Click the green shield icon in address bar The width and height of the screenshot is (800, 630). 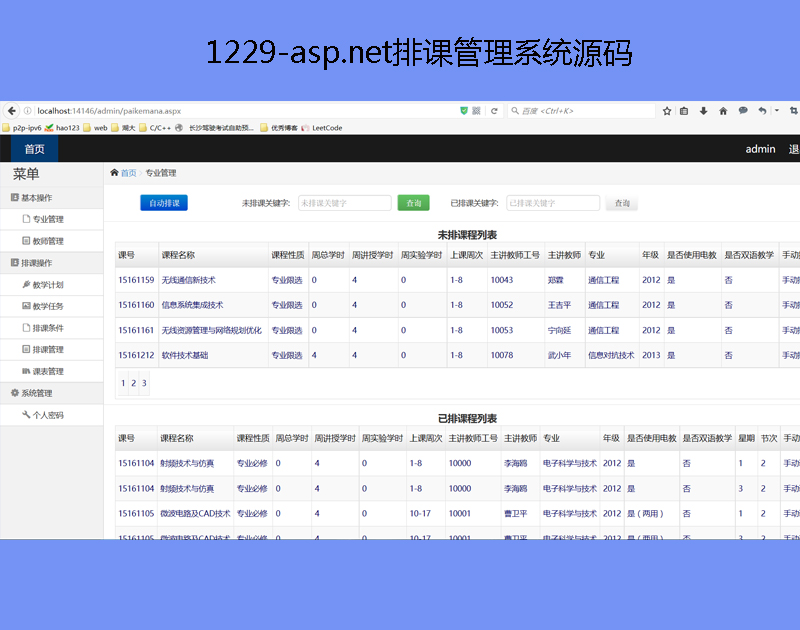tap(463, 111)
